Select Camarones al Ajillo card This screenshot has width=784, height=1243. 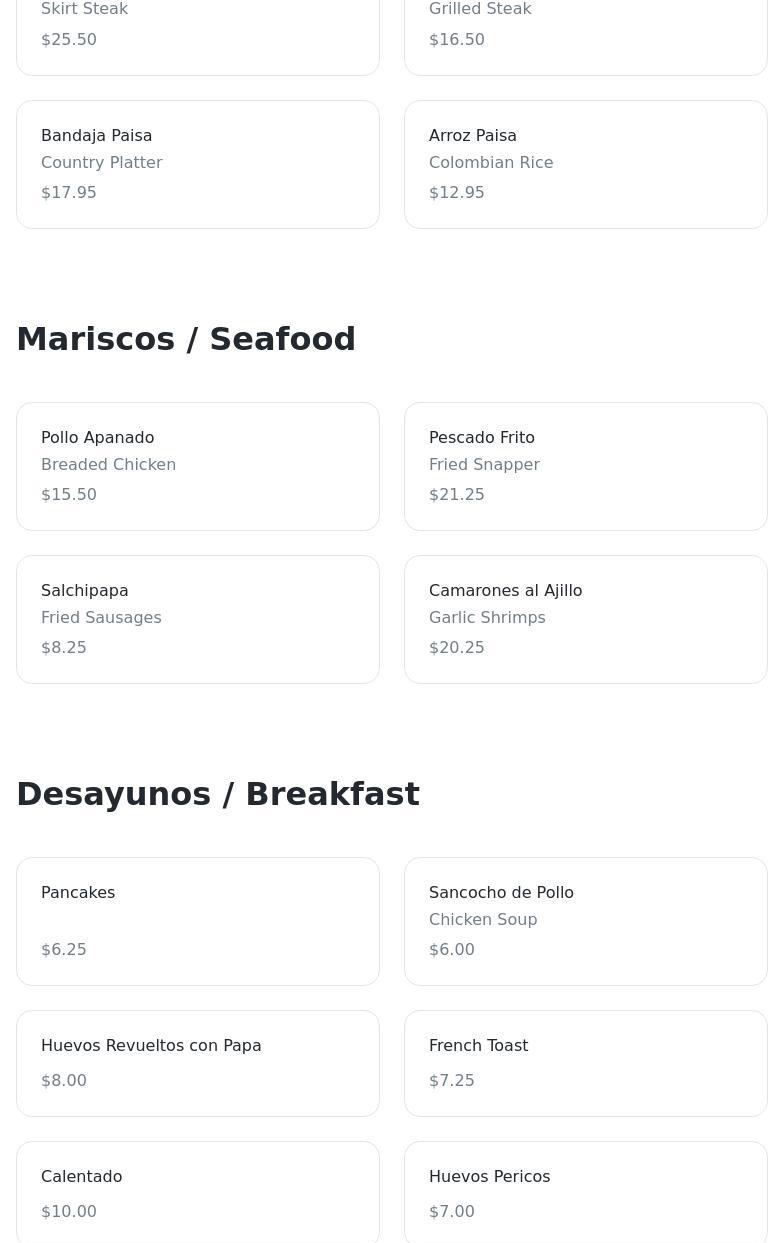point(585,619)
